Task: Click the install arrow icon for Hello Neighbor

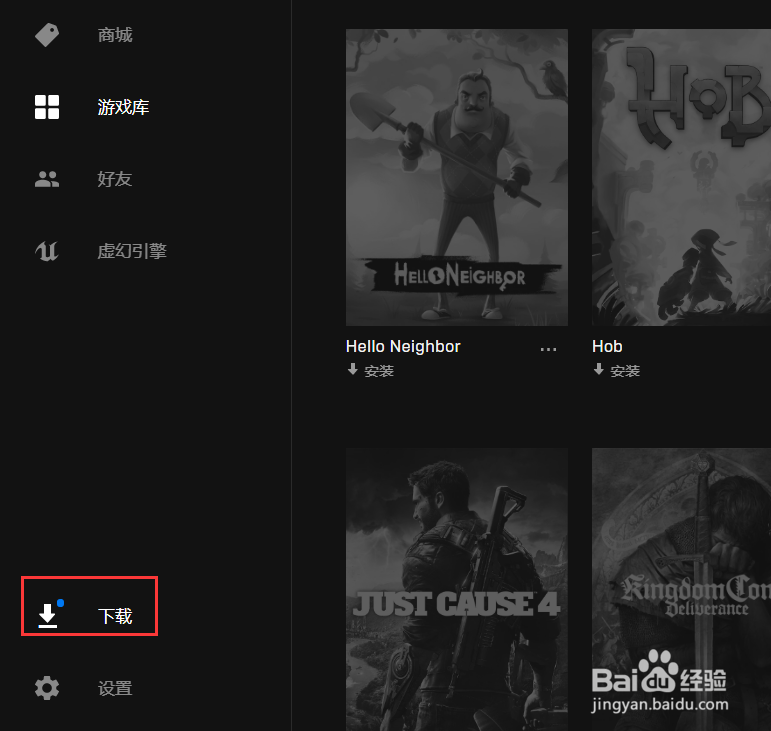Action: 353,369
